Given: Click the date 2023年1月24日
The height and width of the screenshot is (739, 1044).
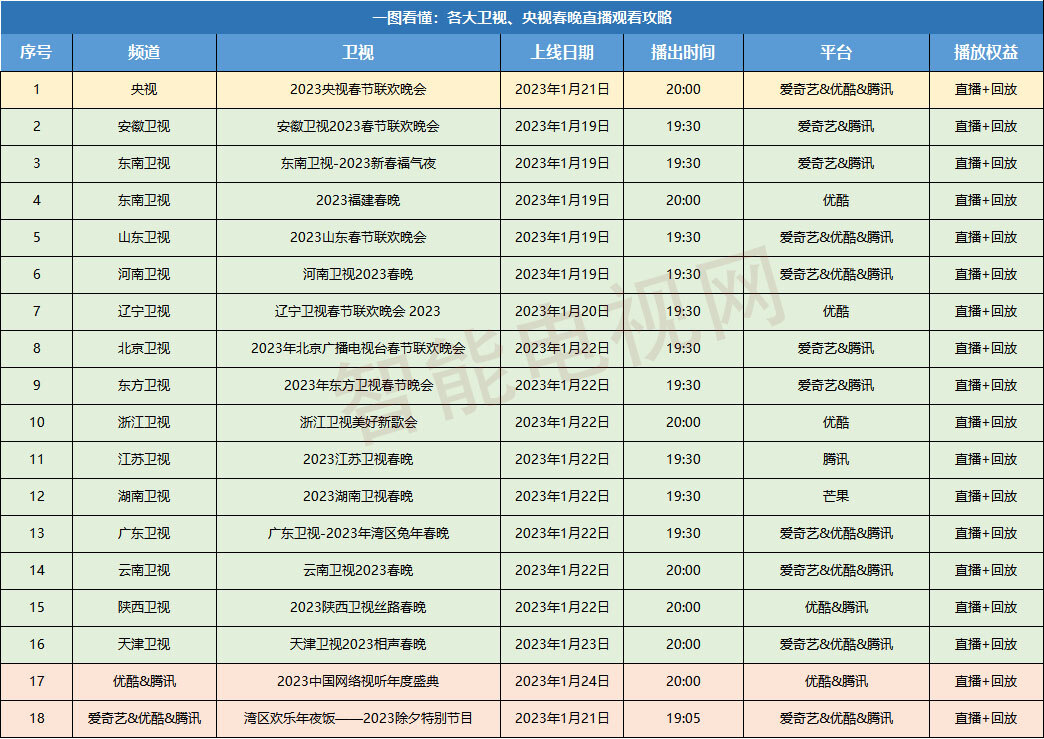Looking at the screenshot, I should (562, 681).
